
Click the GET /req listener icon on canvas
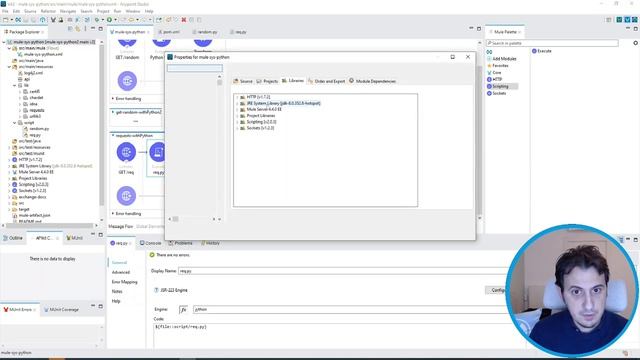[x=126, y=152]
